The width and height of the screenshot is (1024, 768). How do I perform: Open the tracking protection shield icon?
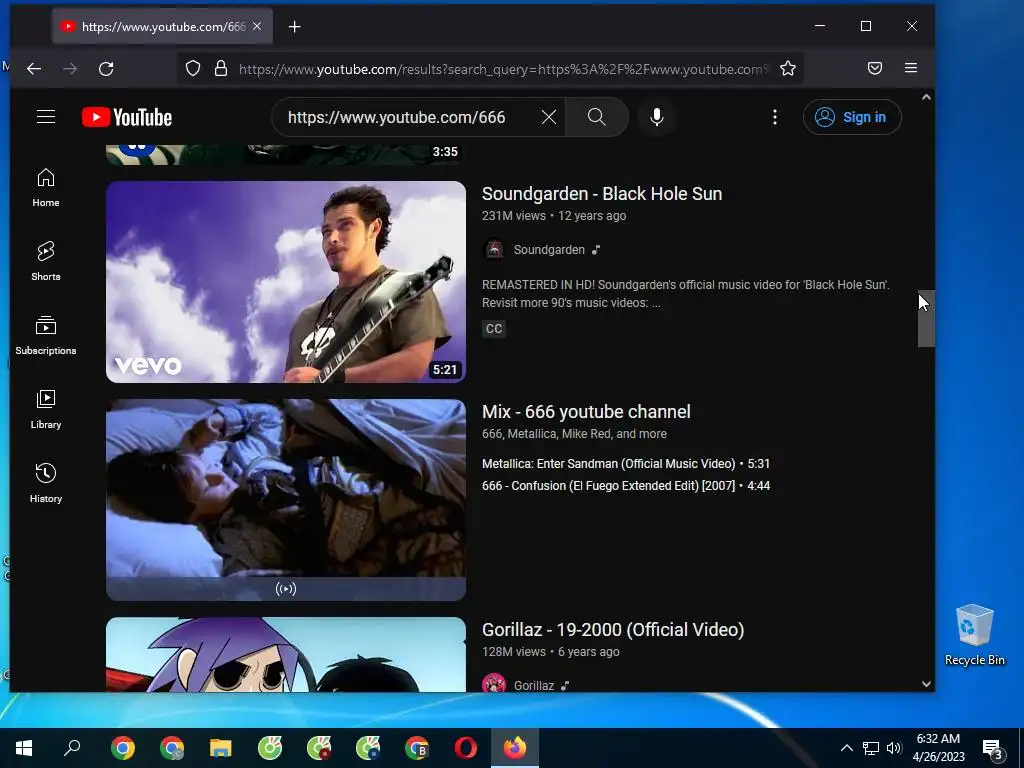pyautogui.click(x=193, y=68)
